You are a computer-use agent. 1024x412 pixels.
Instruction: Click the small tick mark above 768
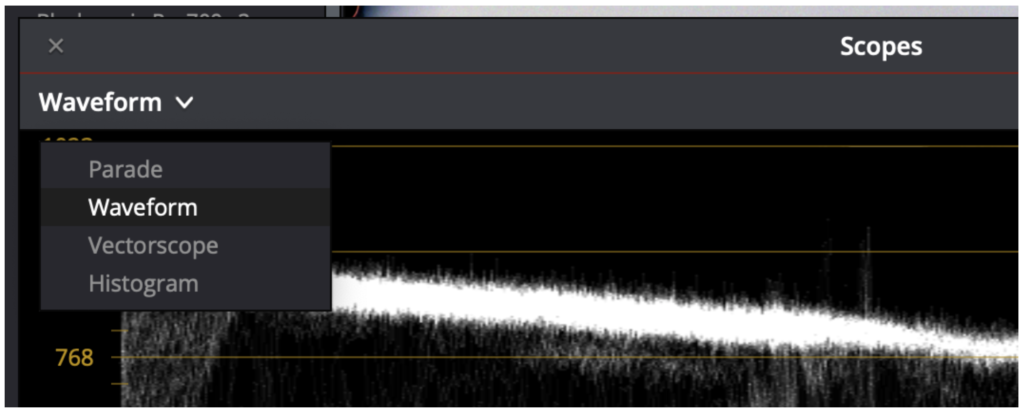120,330
